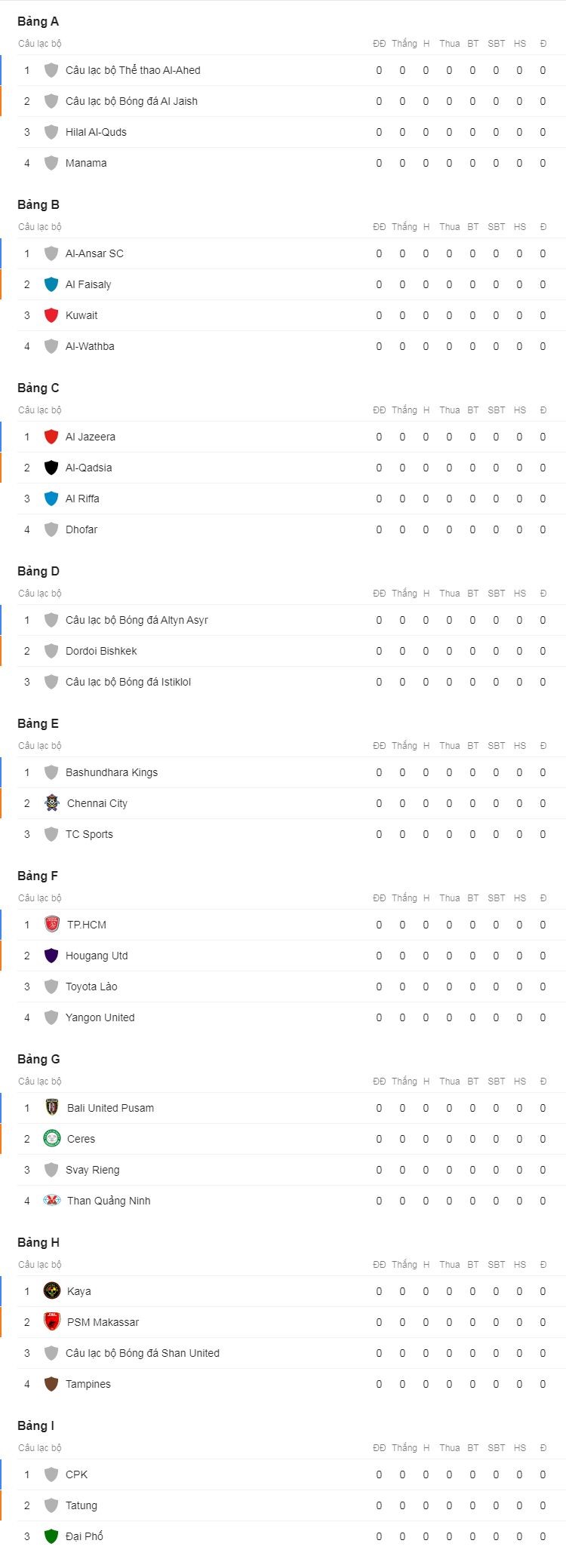566x1568 pixels.
Task: Click the Than Quảng Ninh club logo
Action: 52,1200
